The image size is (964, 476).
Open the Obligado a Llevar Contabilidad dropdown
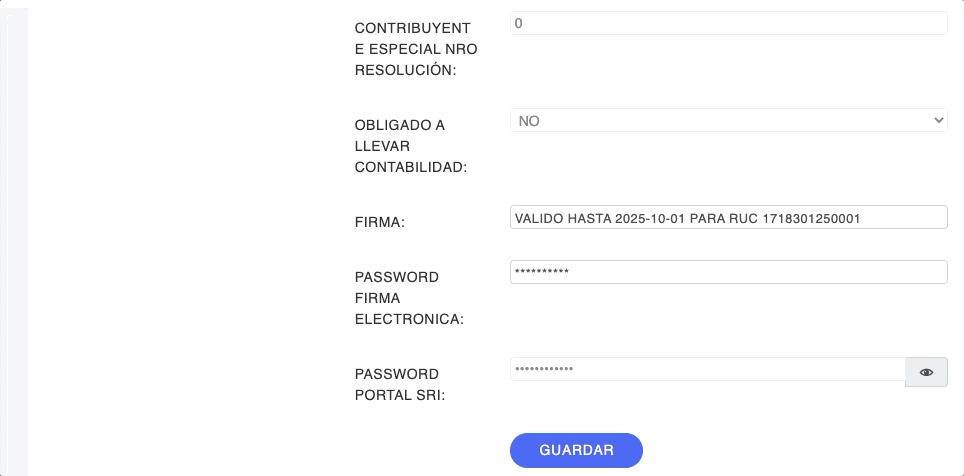pyautogui.click(x=728, y=121)
